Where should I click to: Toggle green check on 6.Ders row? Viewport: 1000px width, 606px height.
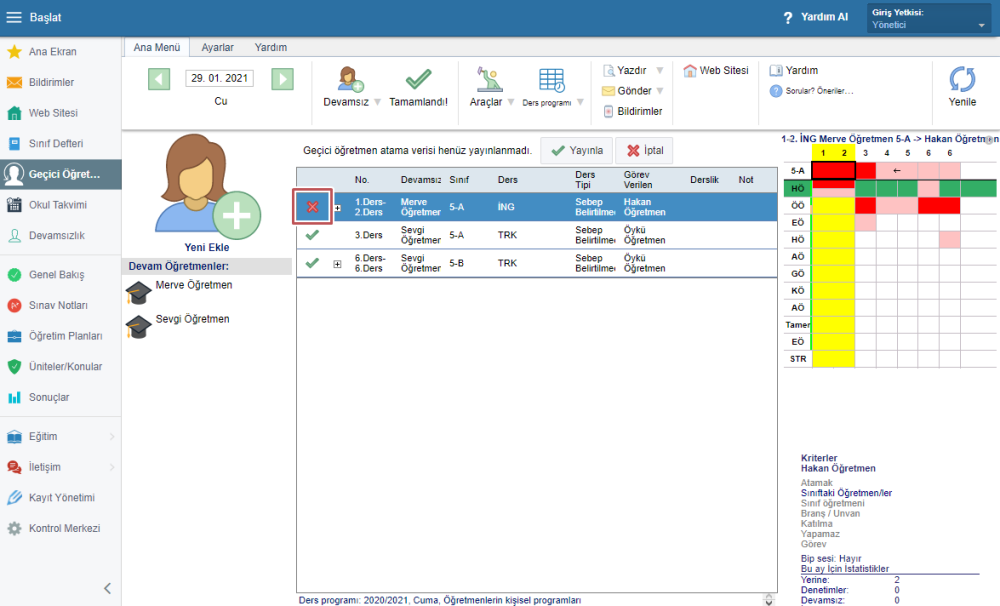click(312, 263)
